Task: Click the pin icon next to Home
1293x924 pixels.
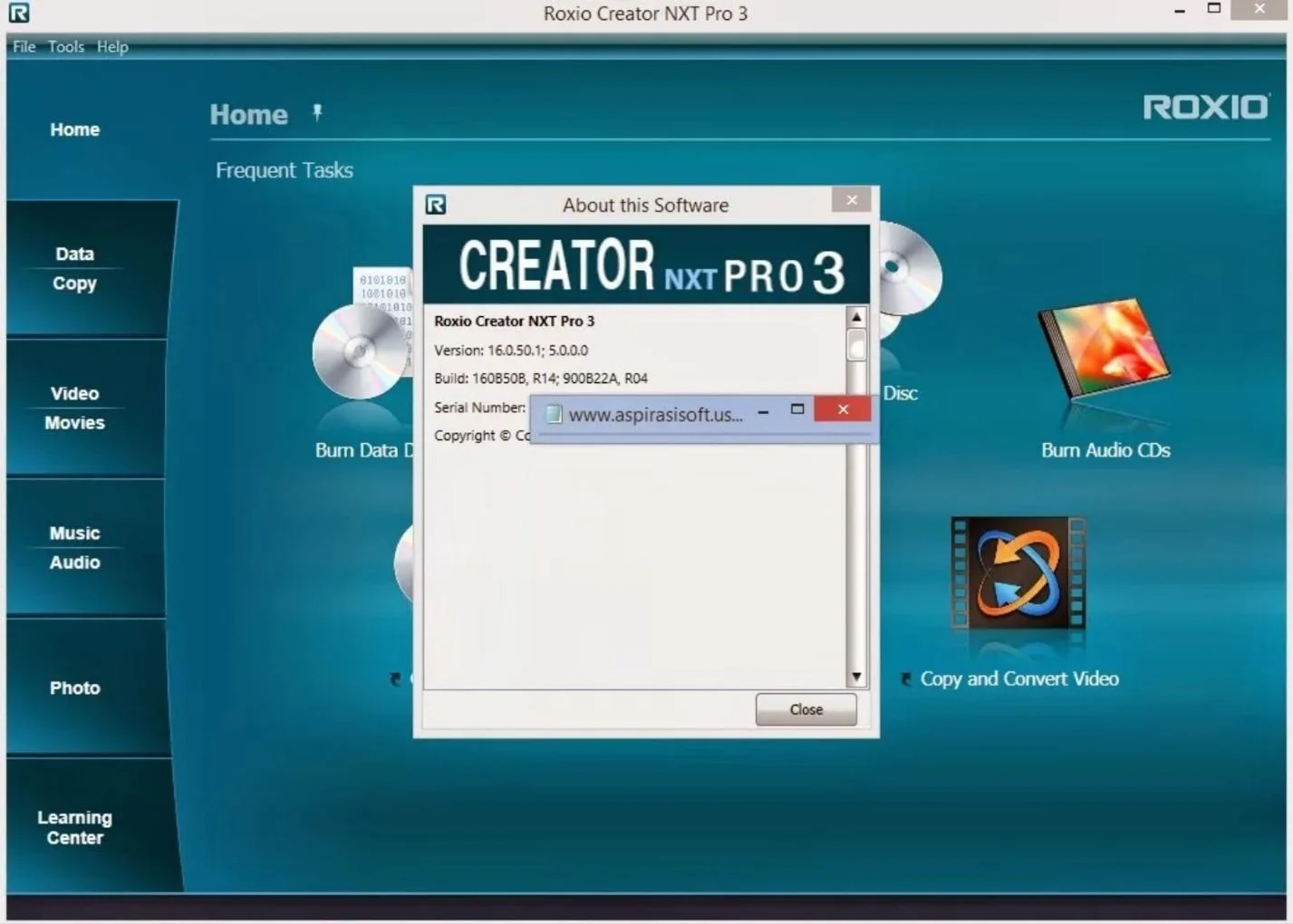Action: (x=317, y=112)
